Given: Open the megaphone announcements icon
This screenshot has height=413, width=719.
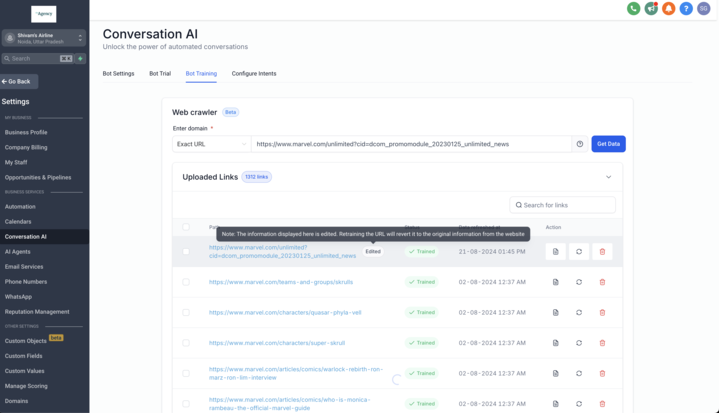Looking at the screenshot, I should tap(651, 9).
